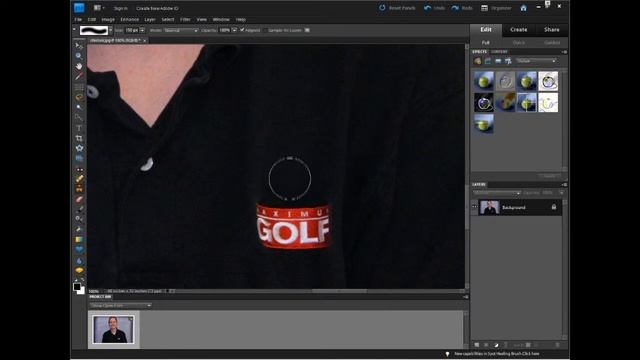Select the Red Eye Removal tool
The width and height of the screenshot is (640, 360).
[x=79, y=169]
